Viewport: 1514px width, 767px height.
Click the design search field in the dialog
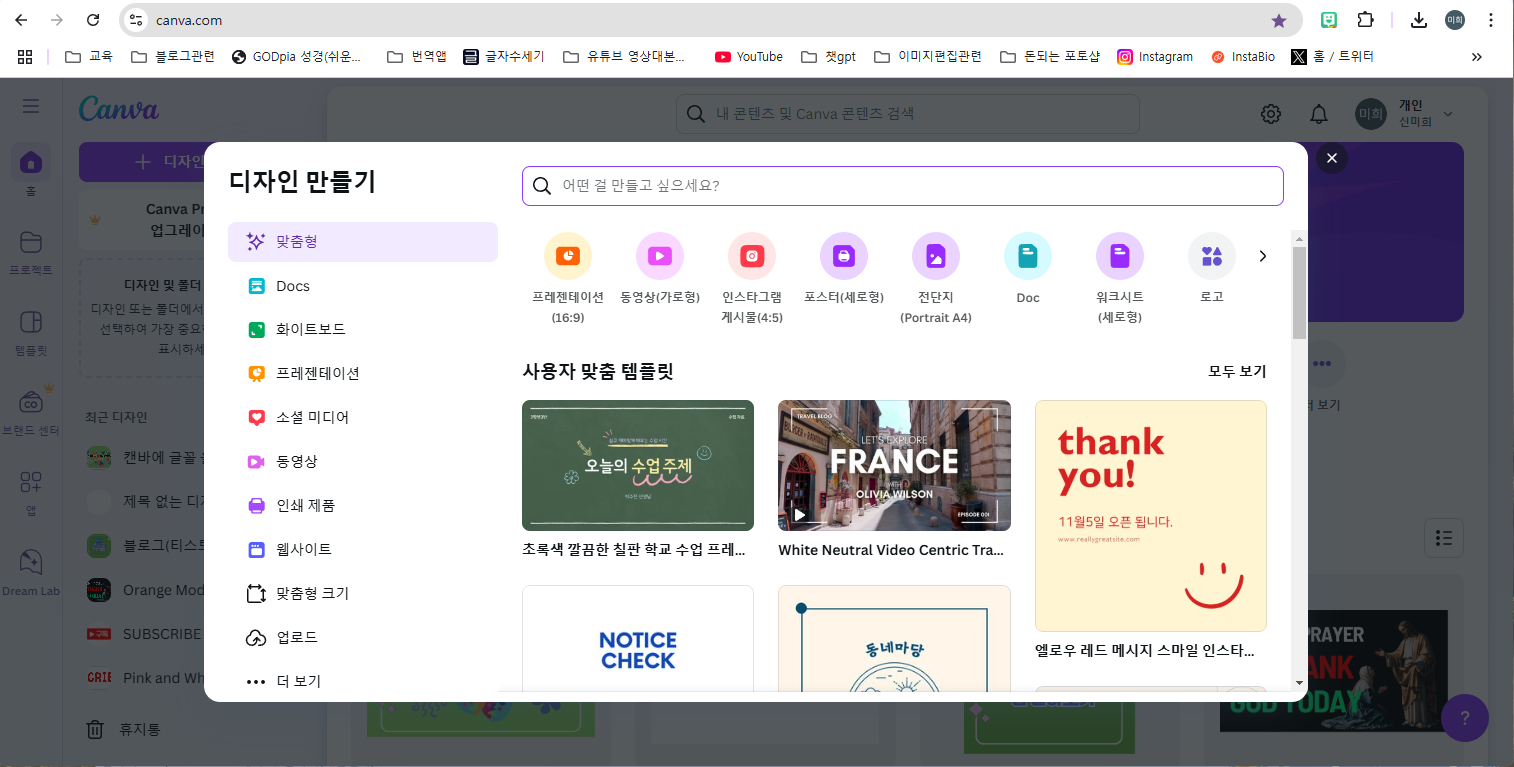coord(903,186)
